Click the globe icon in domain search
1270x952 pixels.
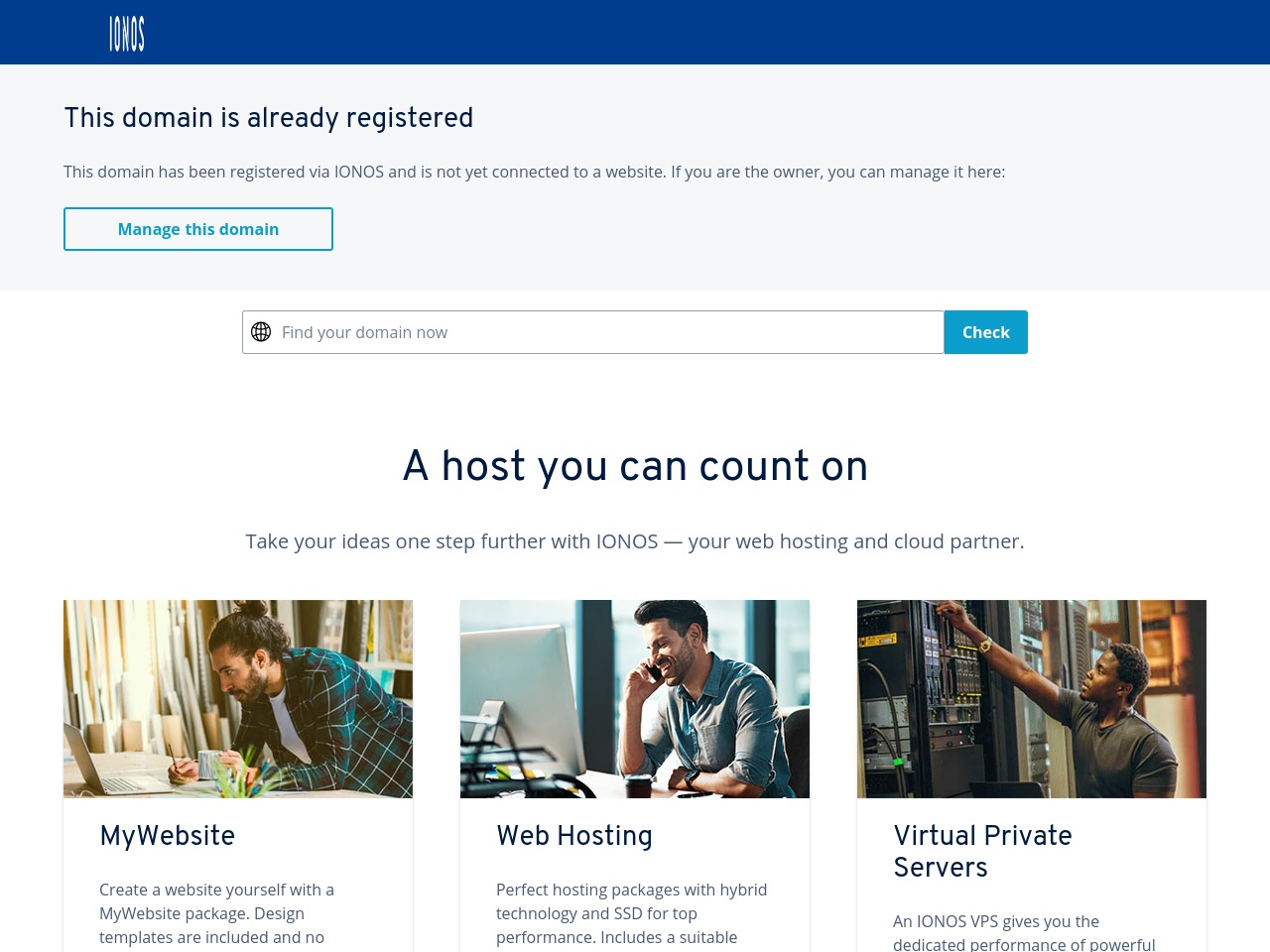click(261, 332)
